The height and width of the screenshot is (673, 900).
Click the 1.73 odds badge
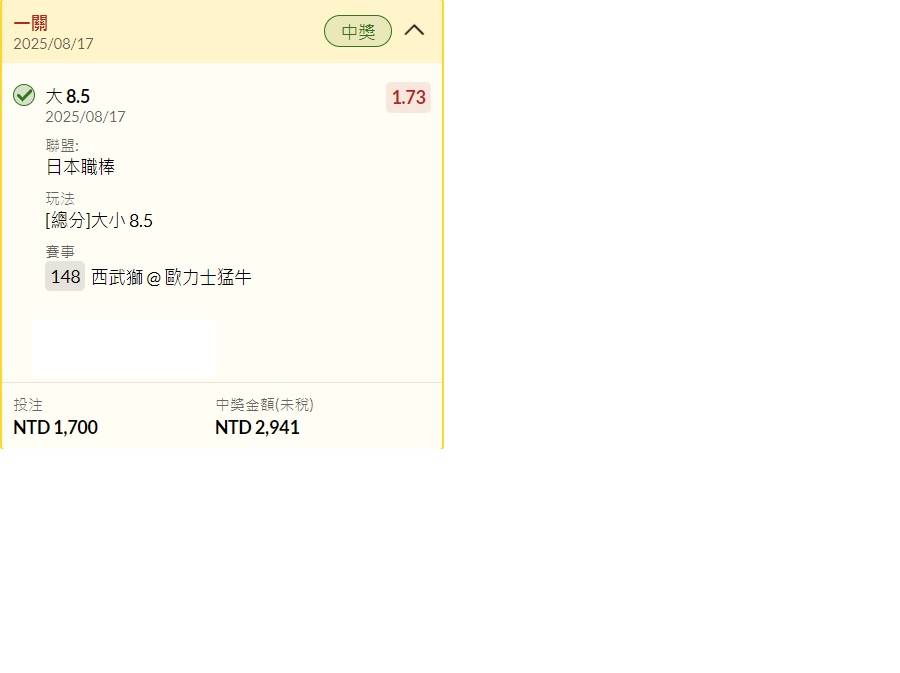[x=408, y=97]
